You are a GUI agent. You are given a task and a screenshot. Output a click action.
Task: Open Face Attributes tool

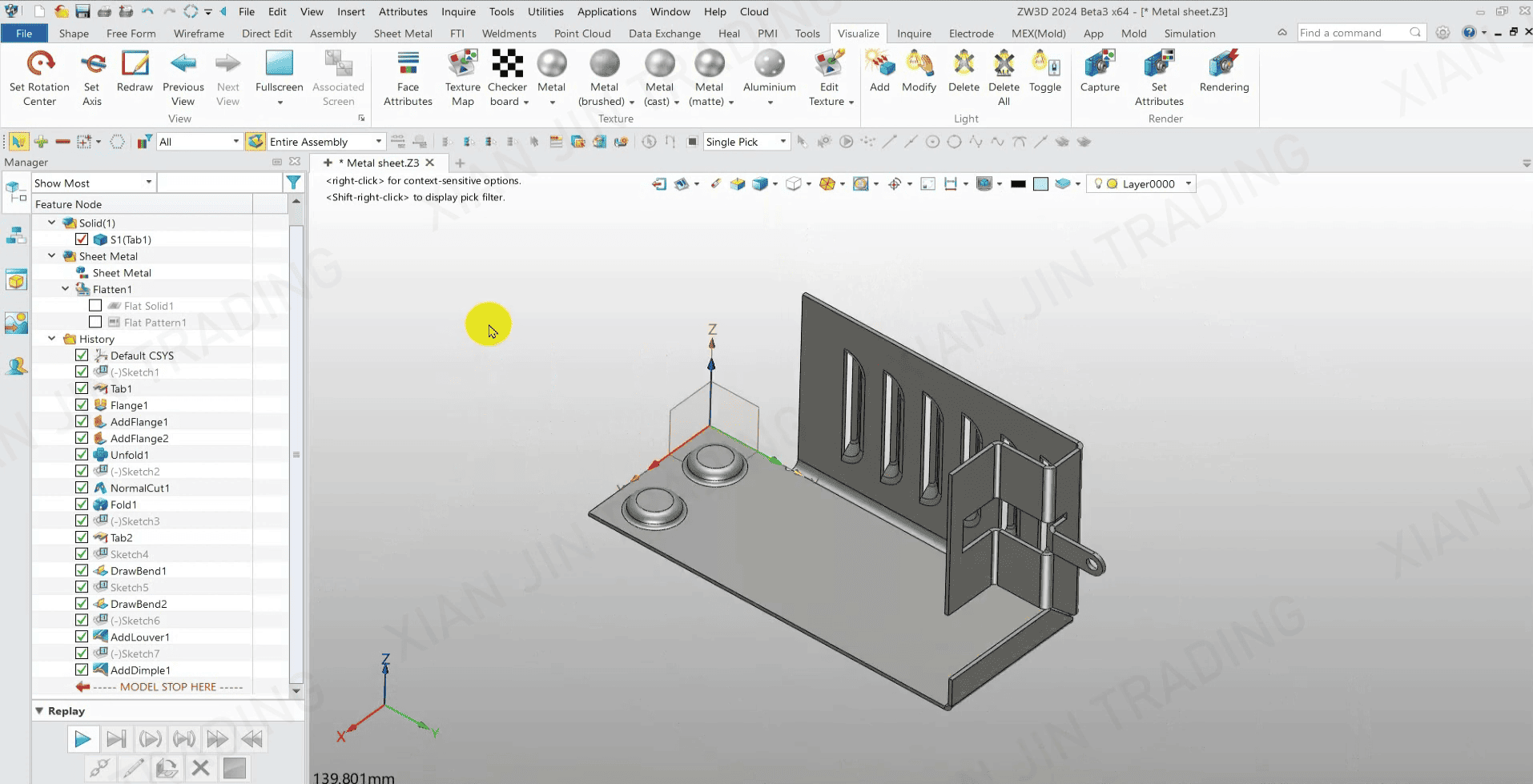408,64
